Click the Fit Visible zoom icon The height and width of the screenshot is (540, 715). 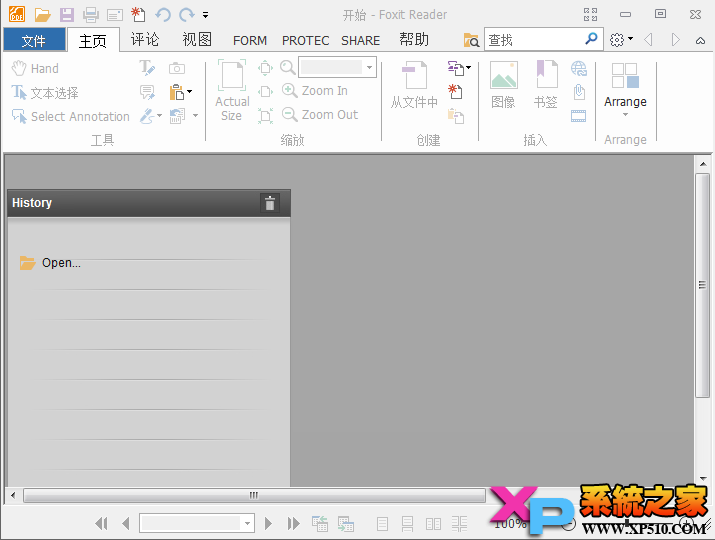265,116
